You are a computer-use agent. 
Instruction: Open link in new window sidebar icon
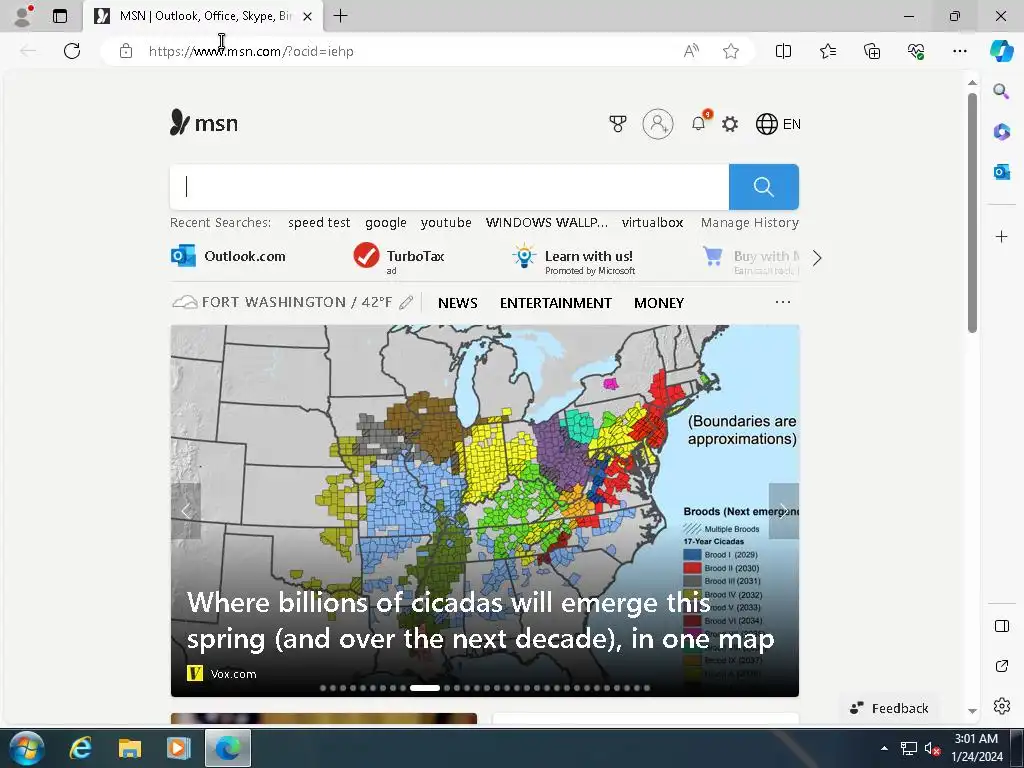tap(1001, 666)
